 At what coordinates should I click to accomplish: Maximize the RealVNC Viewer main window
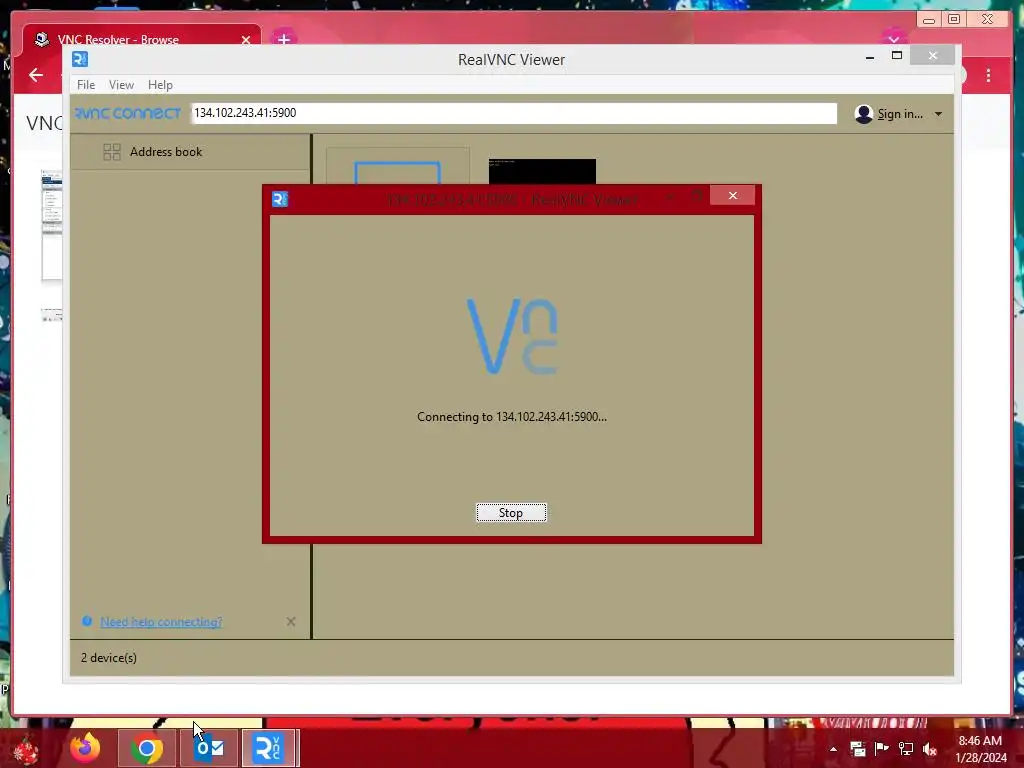click(x=897, y=56)
